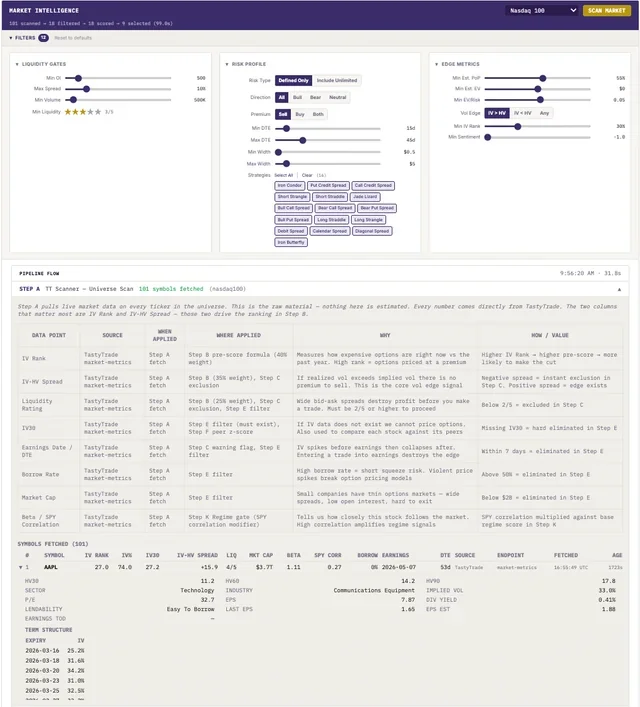
Task: Set Premium to Both
Action: point(318,114)
